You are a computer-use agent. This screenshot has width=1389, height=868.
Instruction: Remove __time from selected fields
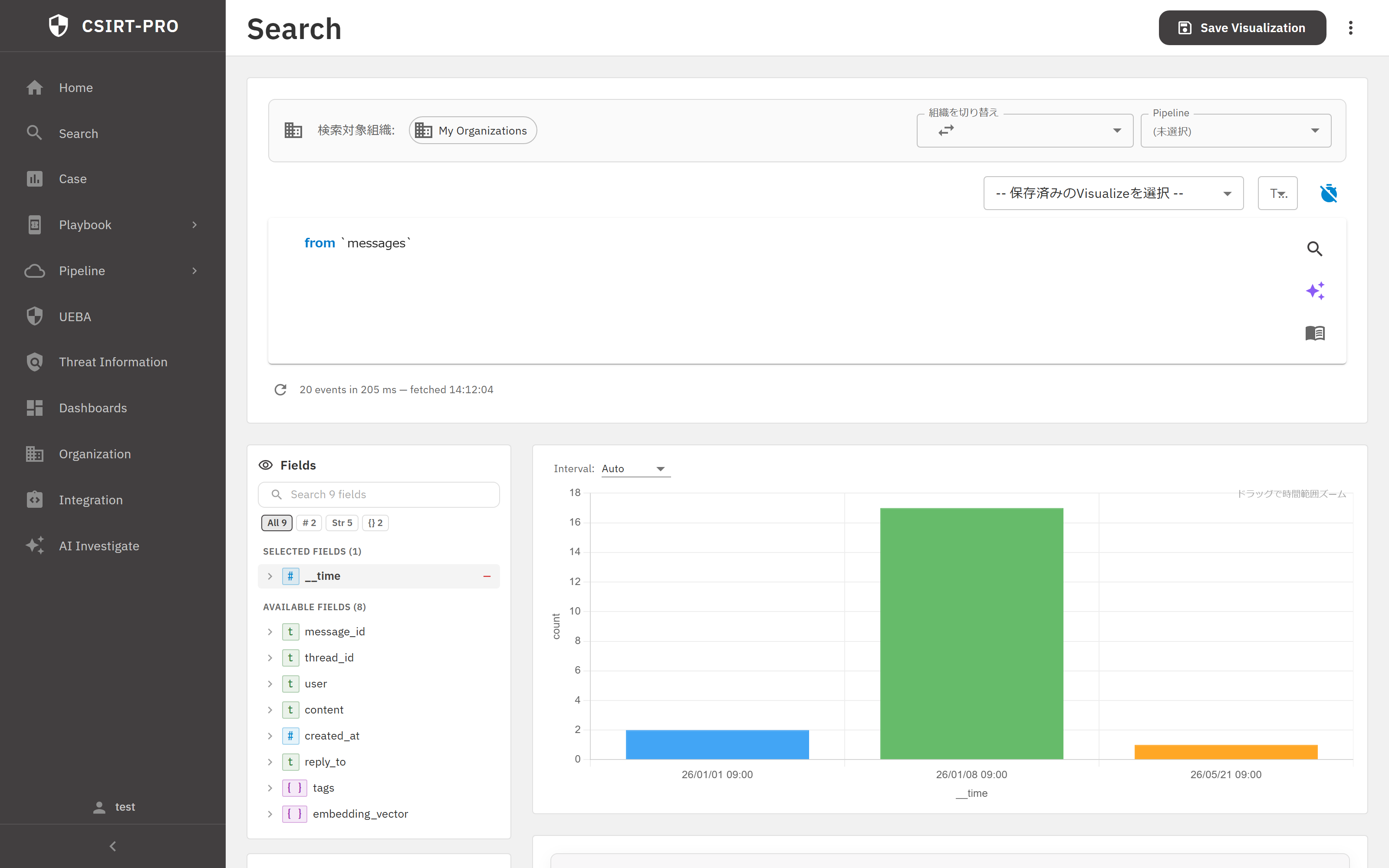point(487,576)
